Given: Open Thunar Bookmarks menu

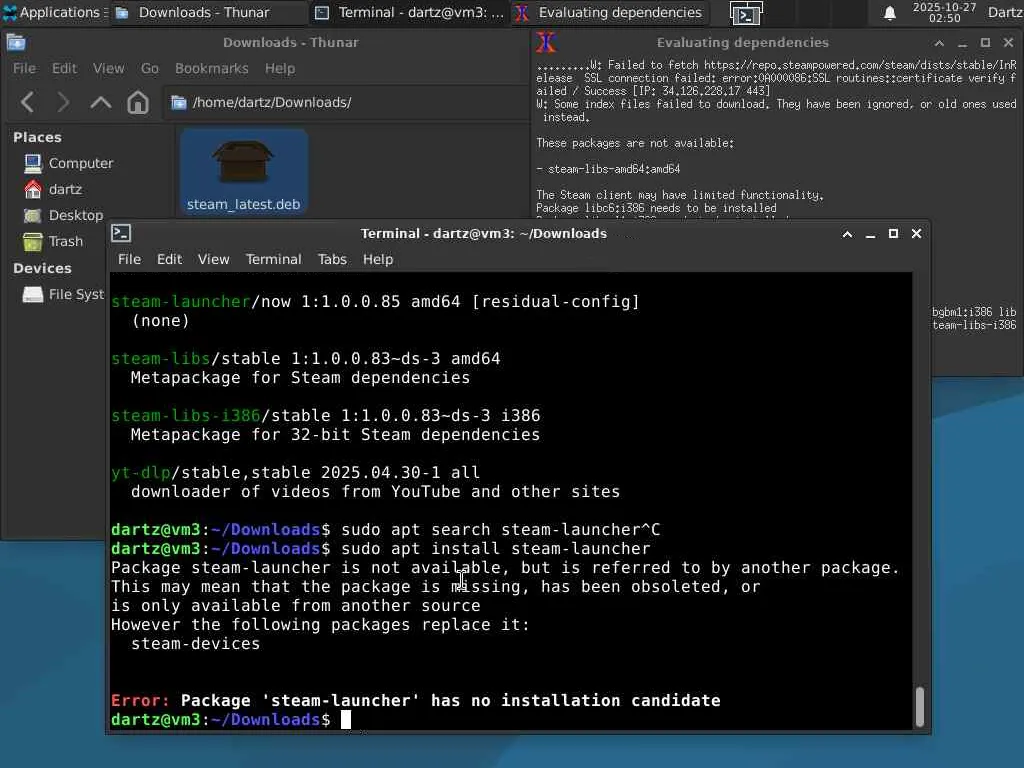Looking at the screenshot, I should [212, 69].
